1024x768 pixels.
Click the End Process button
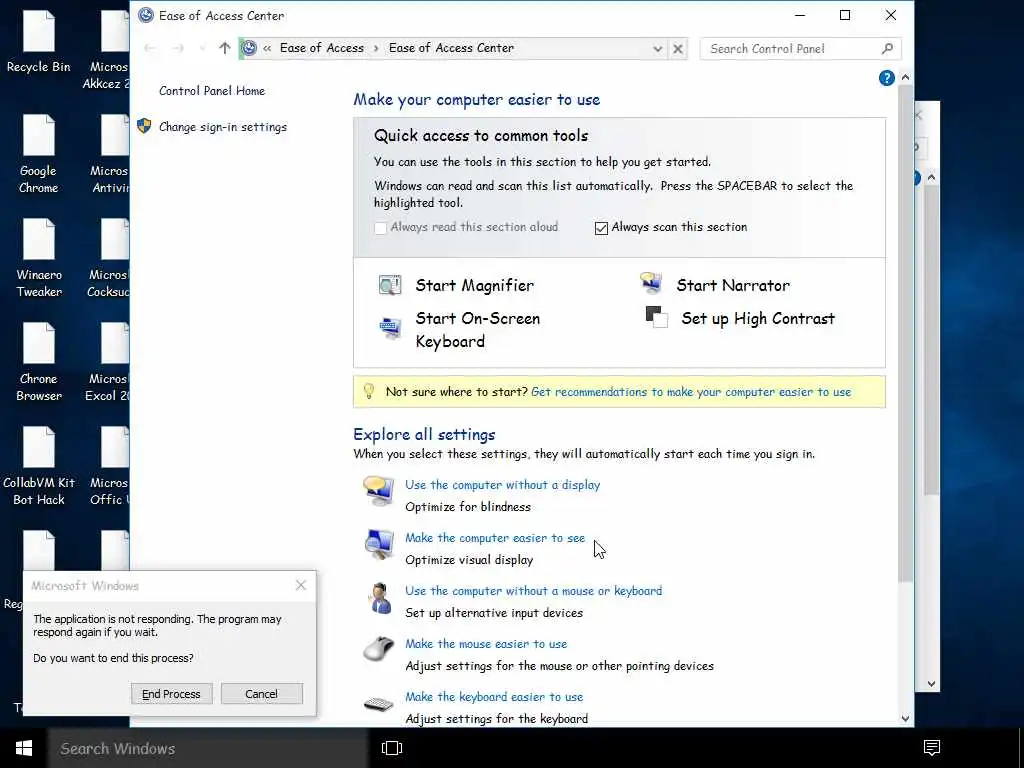(x=172, y=694)
